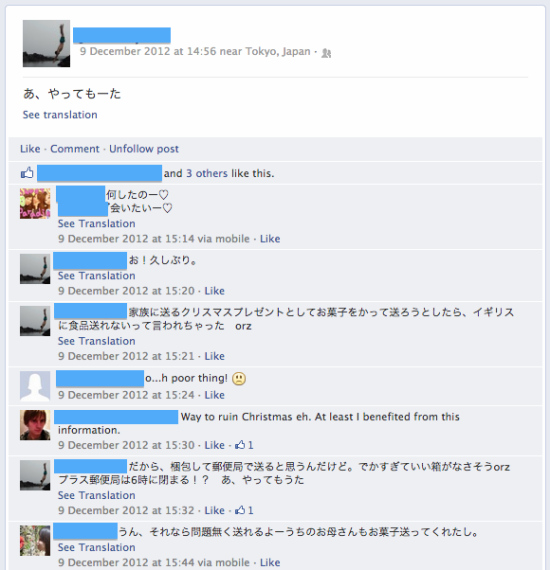The height and width of the screenshot is (570, 550).
Task: Like the 15:14 via mobile comment
Action: (x=270, y=239)
